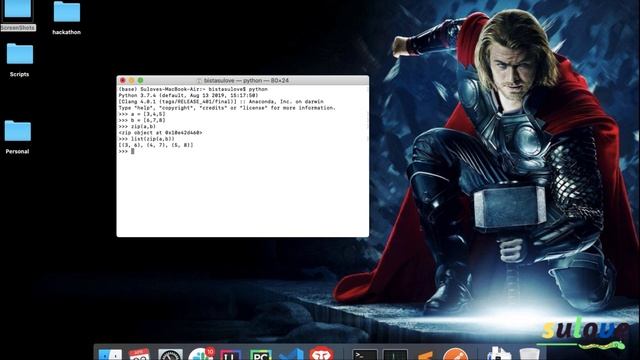Zoom the Terminal window with green button
Viewport: 640px width, 360px height.
coord(140,80)
